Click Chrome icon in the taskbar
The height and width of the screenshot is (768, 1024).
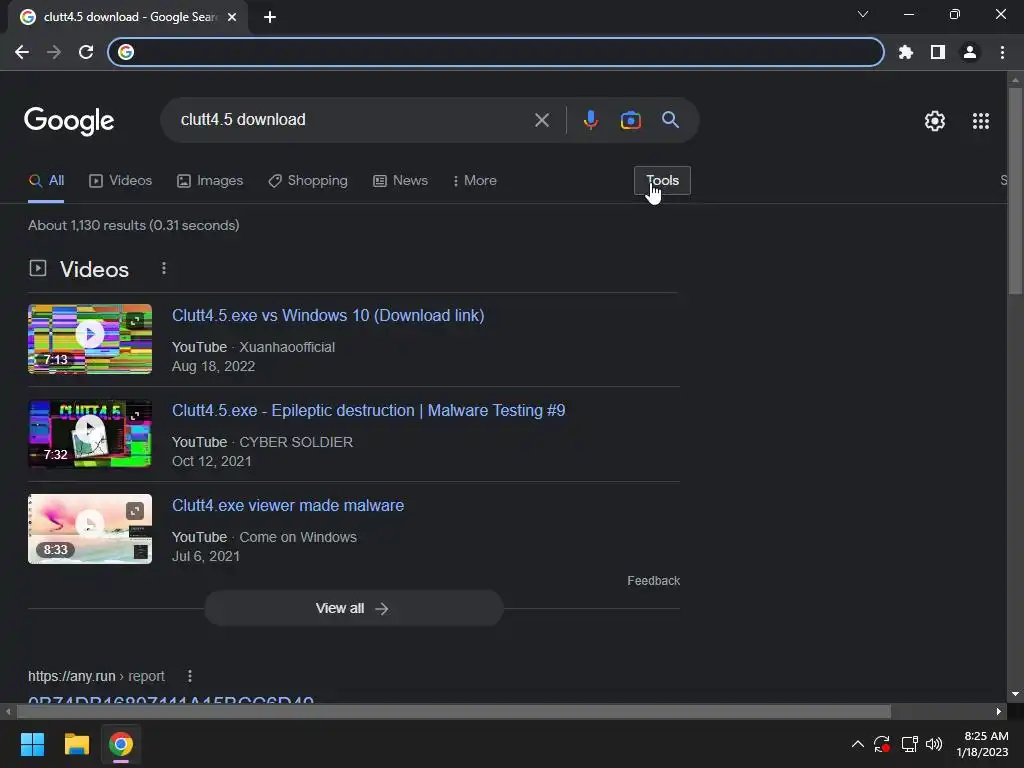[121, 744]
